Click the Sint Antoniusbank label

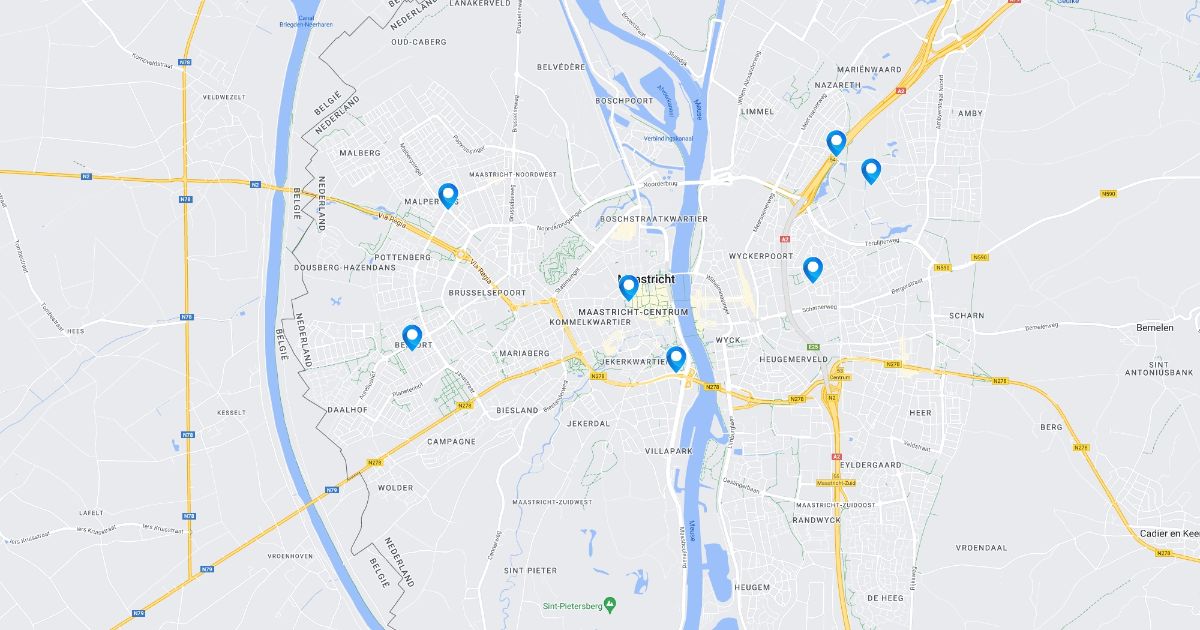1170,367
